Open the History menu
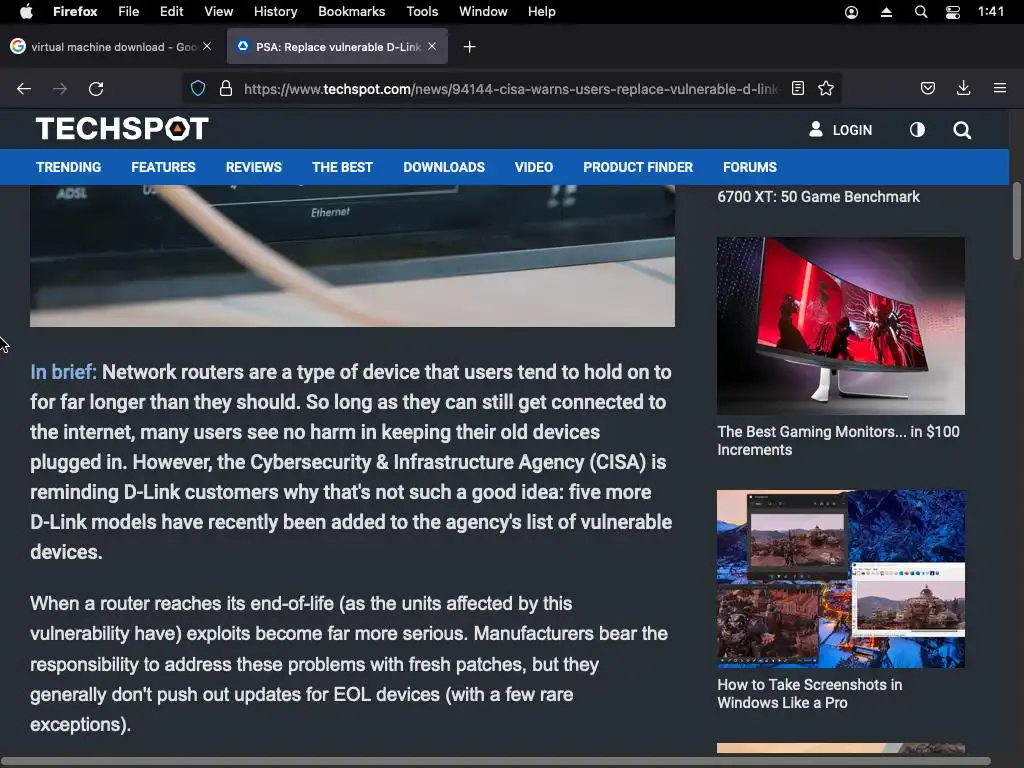Viewport: 1024px width, 768px height. click(x=276, y=11)
